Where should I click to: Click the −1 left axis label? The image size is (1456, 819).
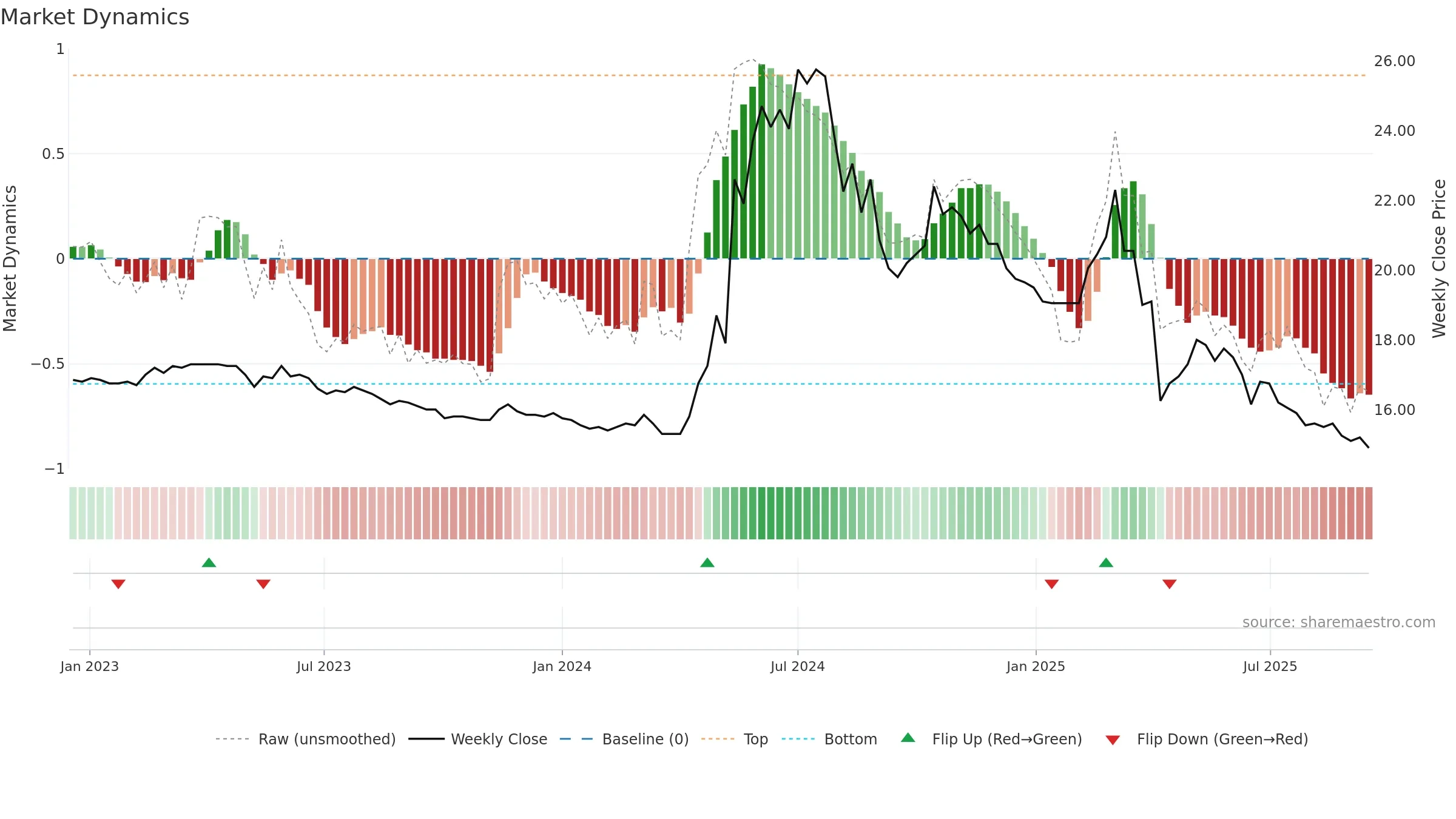(55, 469)
